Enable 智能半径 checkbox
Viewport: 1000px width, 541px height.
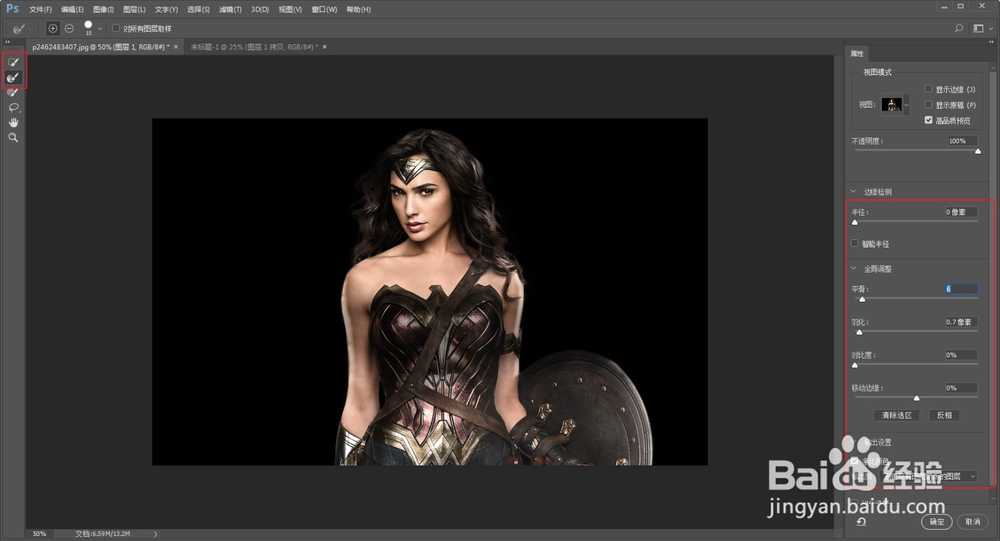click(x=855, y=243)
